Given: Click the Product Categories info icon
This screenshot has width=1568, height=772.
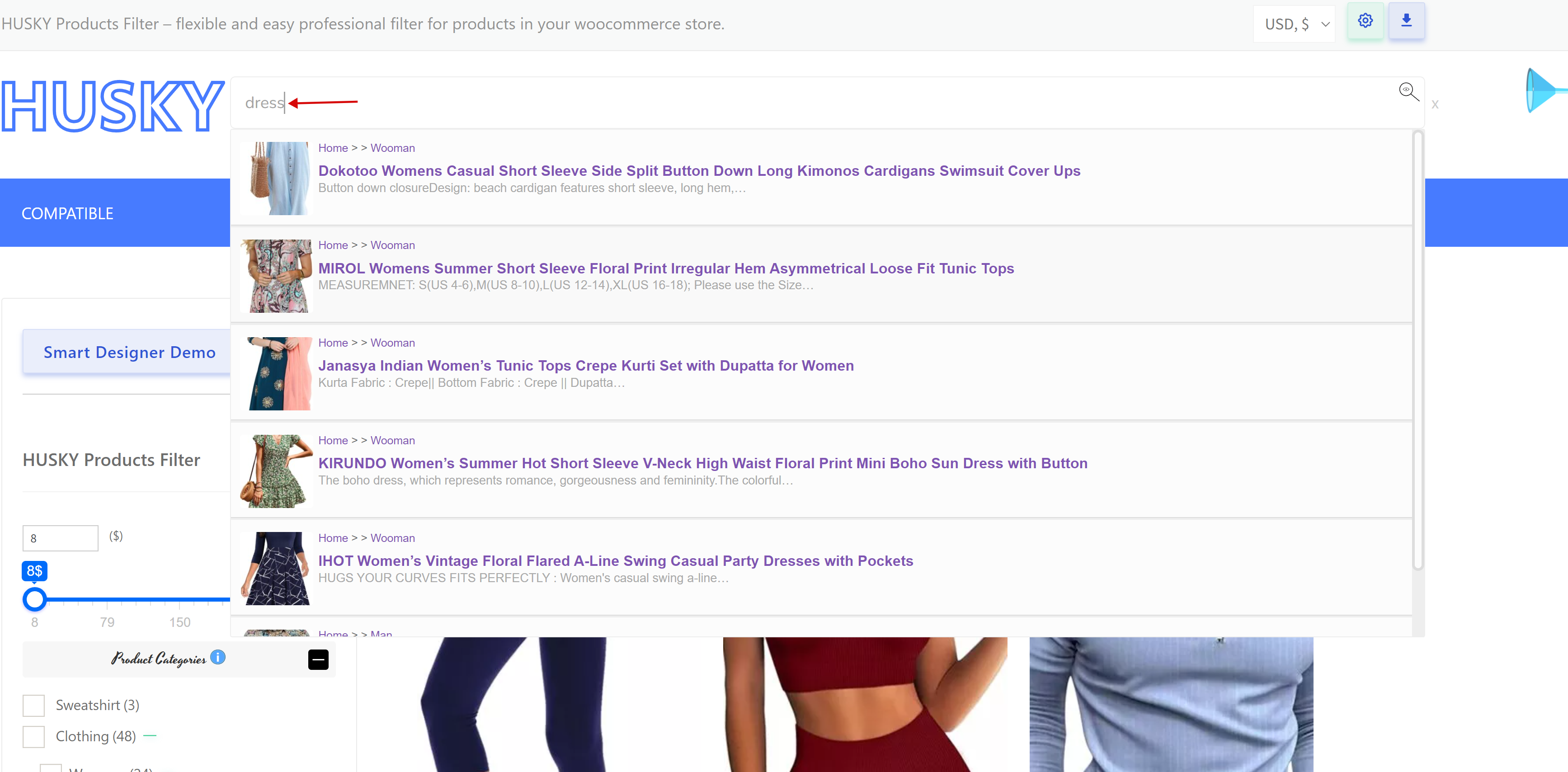Looking at the screenshot, I should pyautogui.click(x=217, y=657).
